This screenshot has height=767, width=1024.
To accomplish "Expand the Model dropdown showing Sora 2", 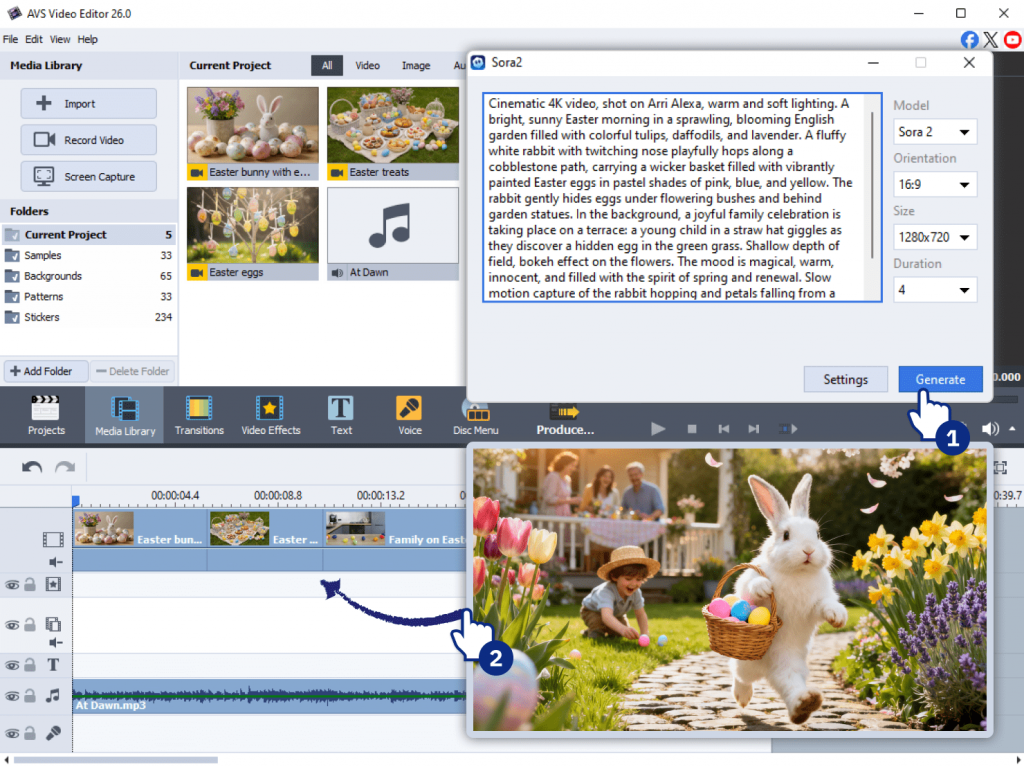I will tap(935, 132).
